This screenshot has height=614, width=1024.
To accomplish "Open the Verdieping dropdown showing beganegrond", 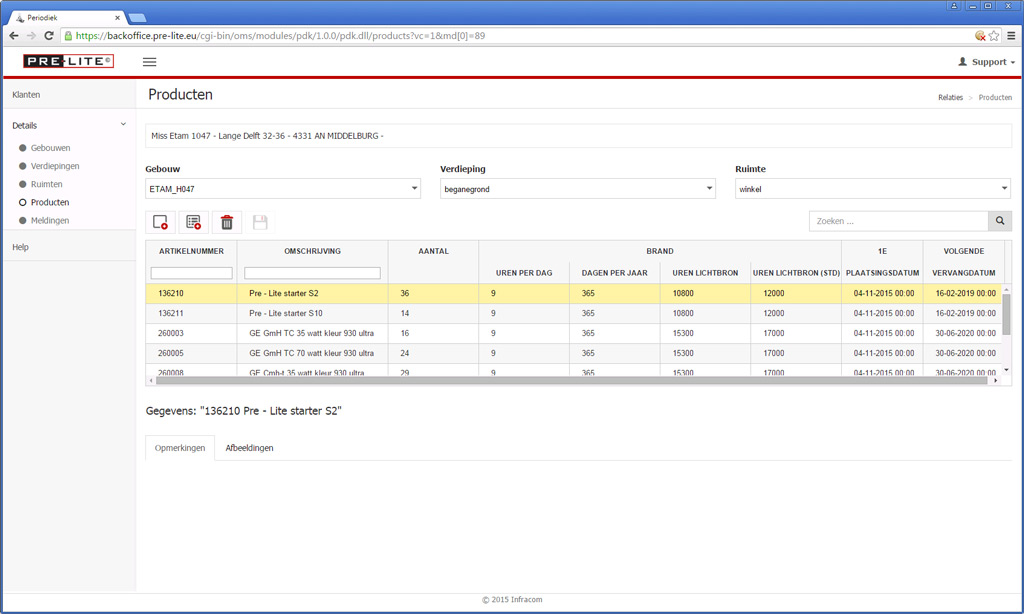I will (x=578, y=189).
